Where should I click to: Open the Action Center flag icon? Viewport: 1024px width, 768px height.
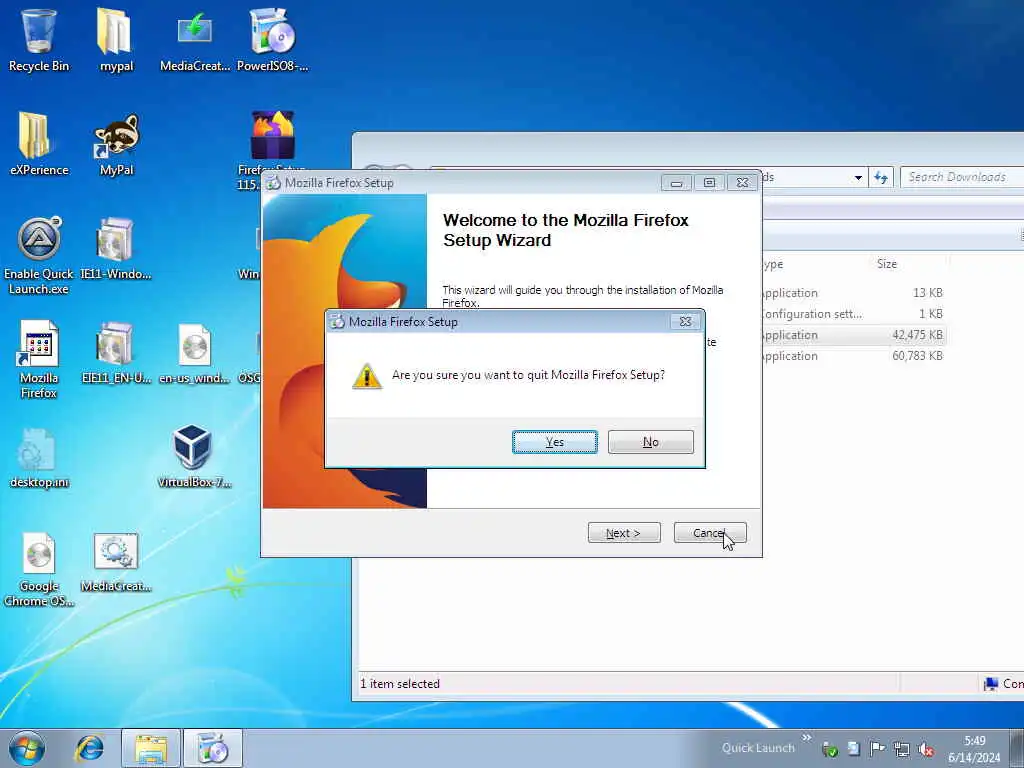click(x=877, y=749)
